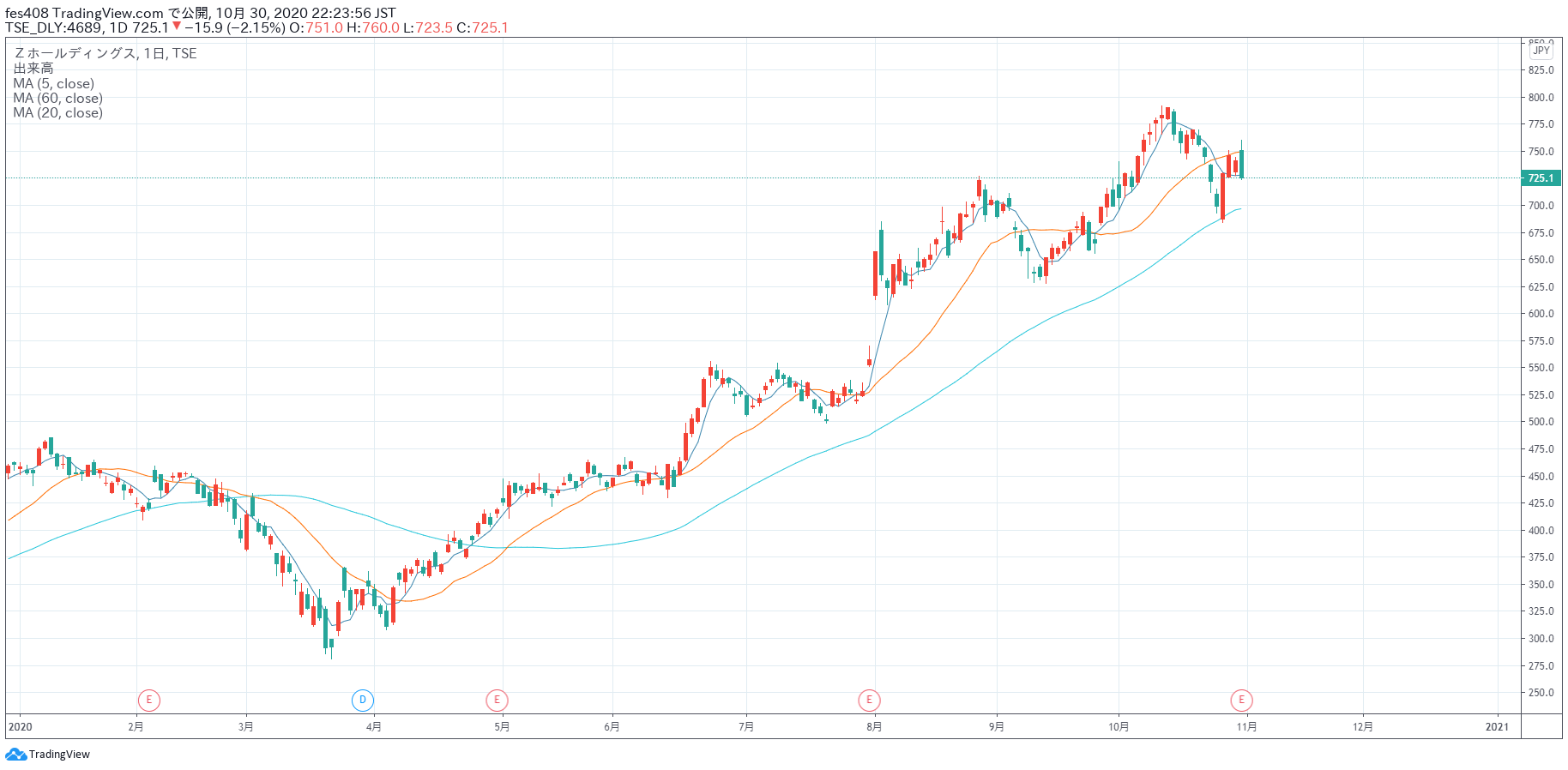Click the 2020 label on time axis
The image size is (1568, 770).
click(x=20, y=727)
